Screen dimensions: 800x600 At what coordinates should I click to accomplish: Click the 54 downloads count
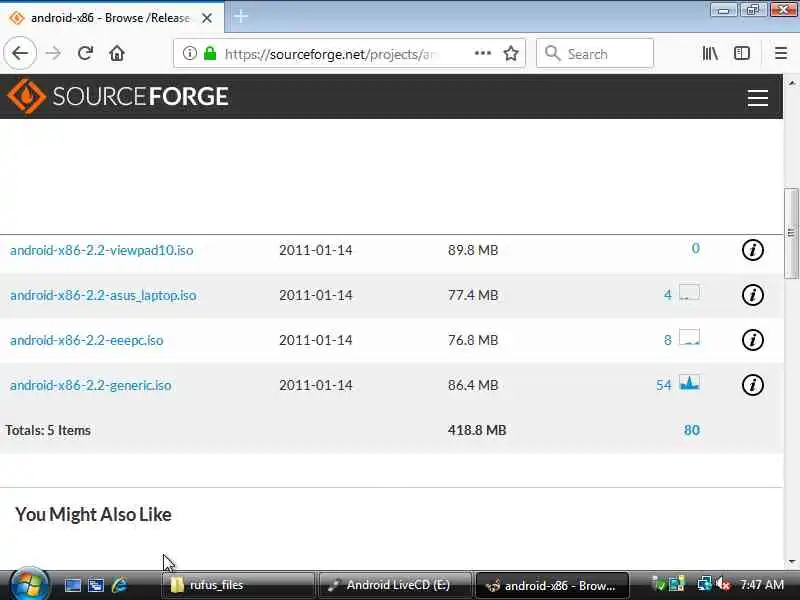click(x=663, y=385)
